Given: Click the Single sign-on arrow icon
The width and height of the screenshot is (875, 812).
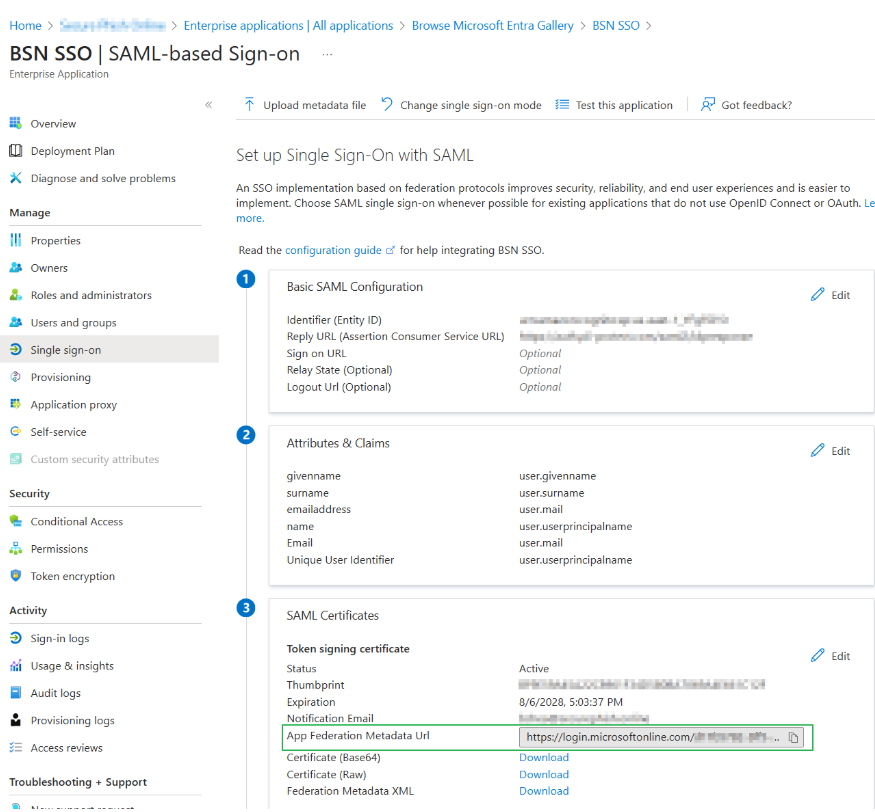Looking at the screenshot, I should [x=16, y=349].
